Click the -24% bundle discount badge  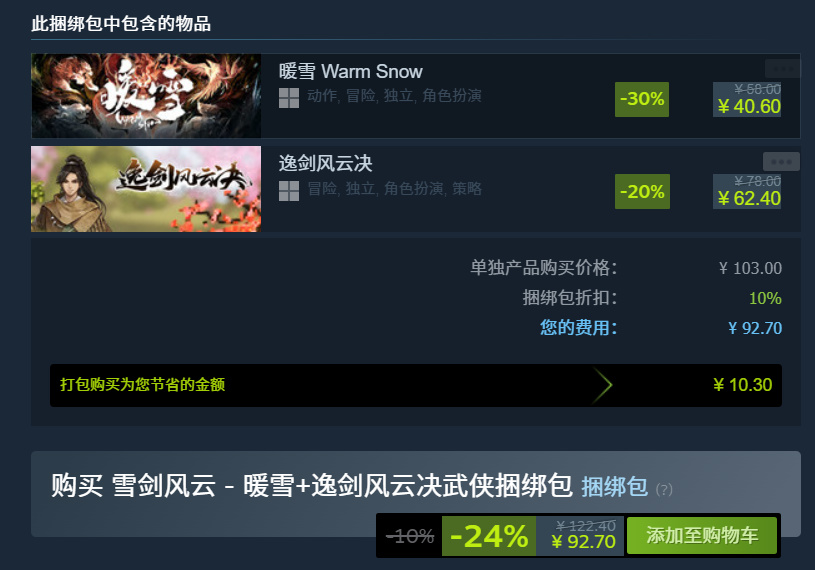(489, 536)
